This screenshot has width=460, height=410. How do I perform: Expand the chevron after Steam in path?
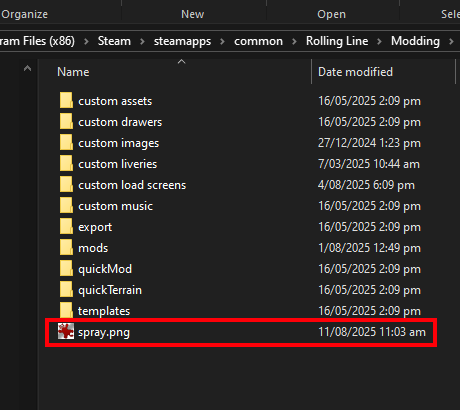tap(142, 42)
